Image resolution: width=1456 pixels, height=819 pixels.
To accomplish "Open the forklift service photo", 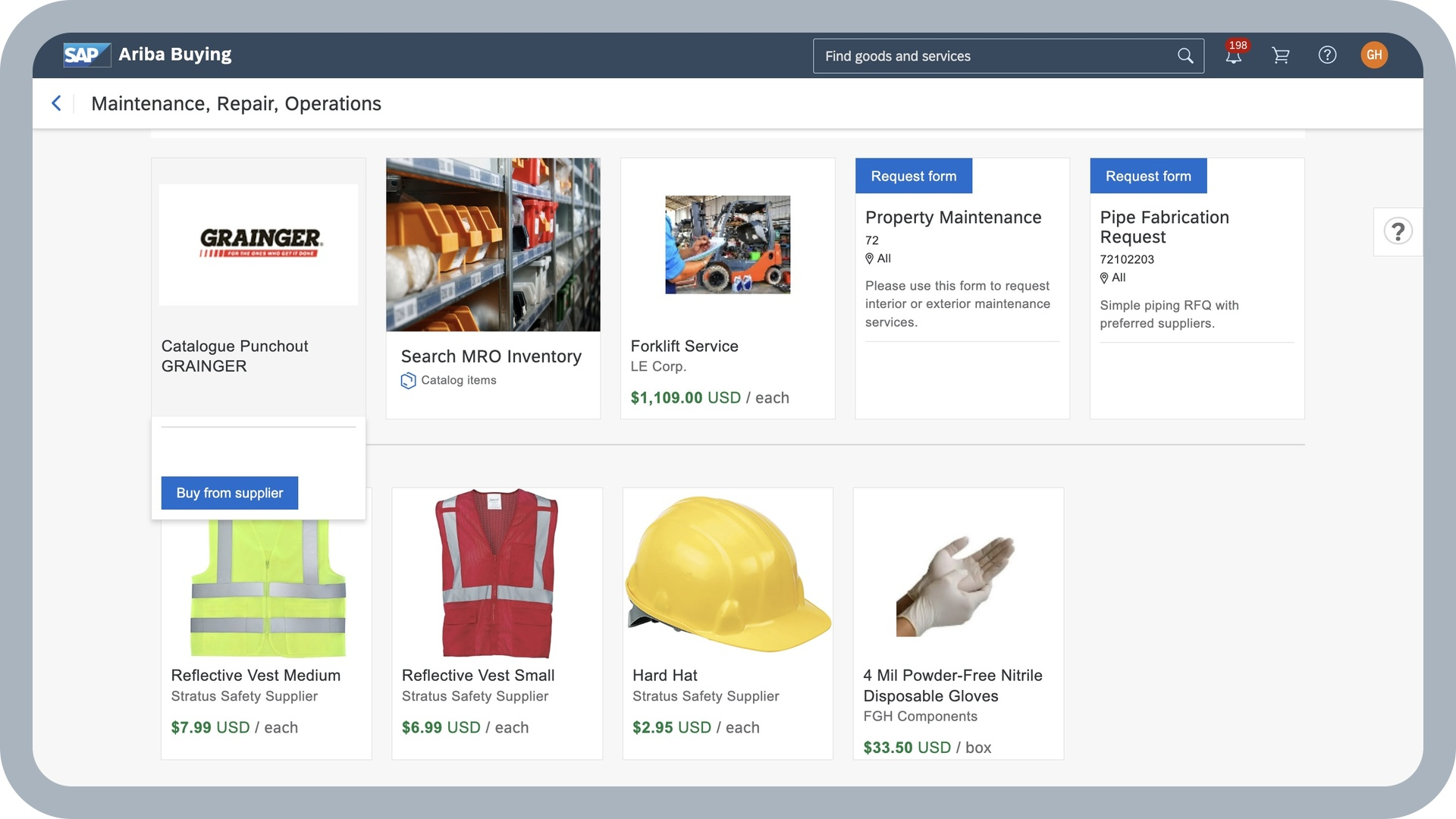I will pyautogui.click(x=727, y=244).
